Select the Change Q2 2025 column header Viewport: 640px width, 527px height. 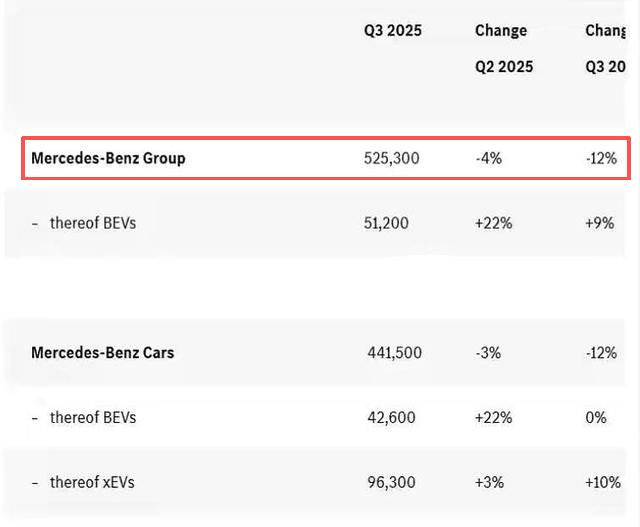(503, 49)
